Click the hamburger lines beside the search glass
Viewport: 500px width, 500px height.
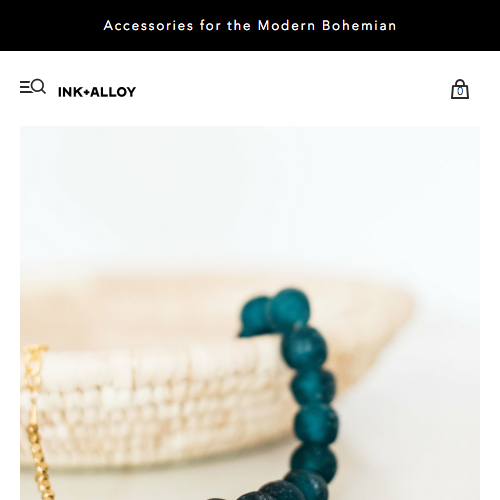point(26,87)
